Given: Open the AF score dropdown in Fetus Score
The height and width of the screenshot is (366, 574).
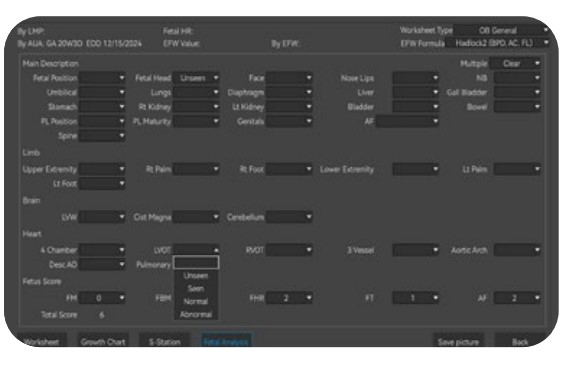Looking at the screenshot, I should [x=517, y=298].
